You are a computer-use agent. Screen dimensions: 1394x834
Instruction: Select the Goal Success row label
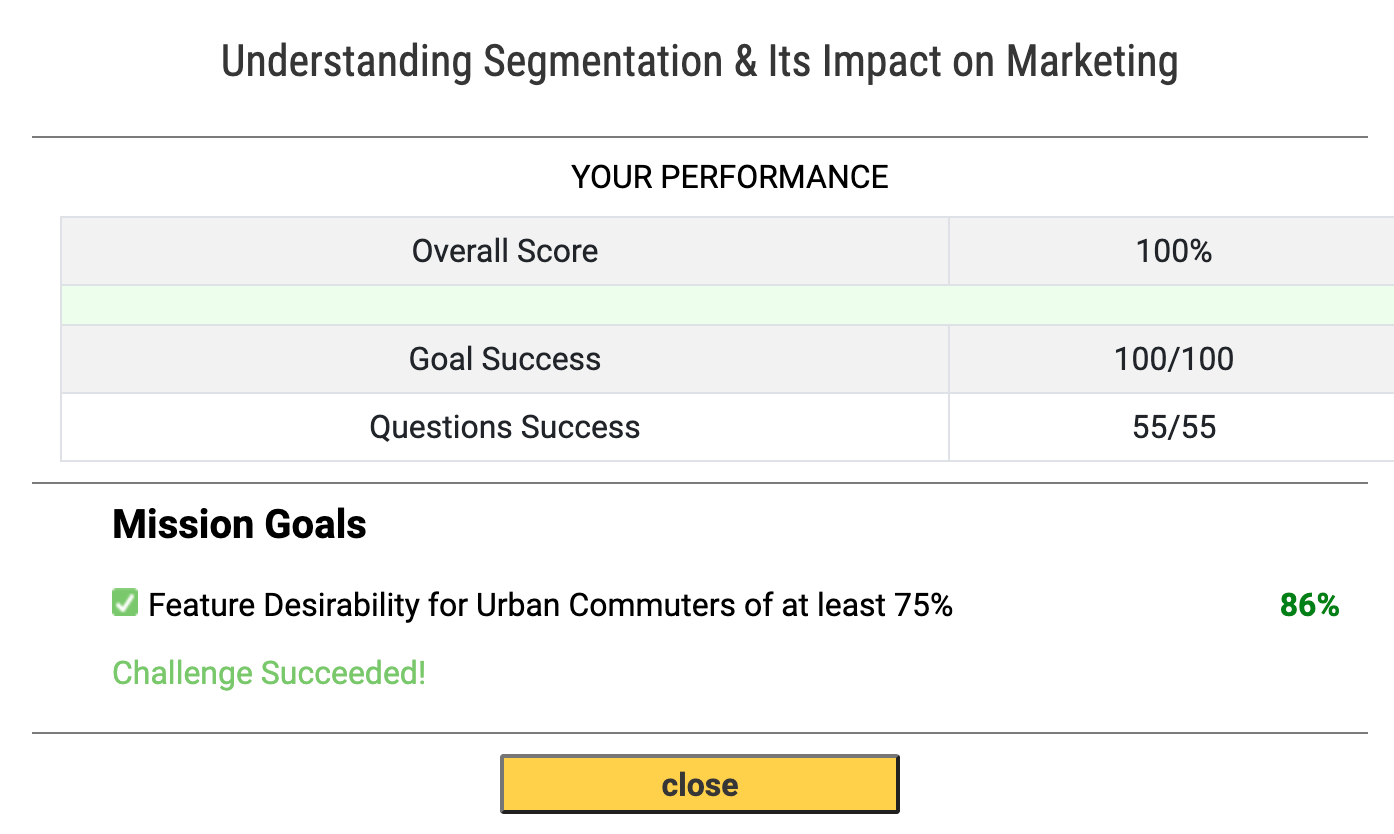pyautogui.click(x=505, y=359)
